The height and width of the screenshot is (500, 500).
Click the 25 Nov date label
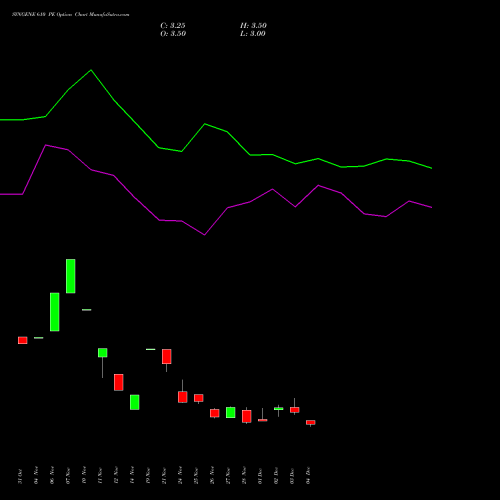(196, 475)
